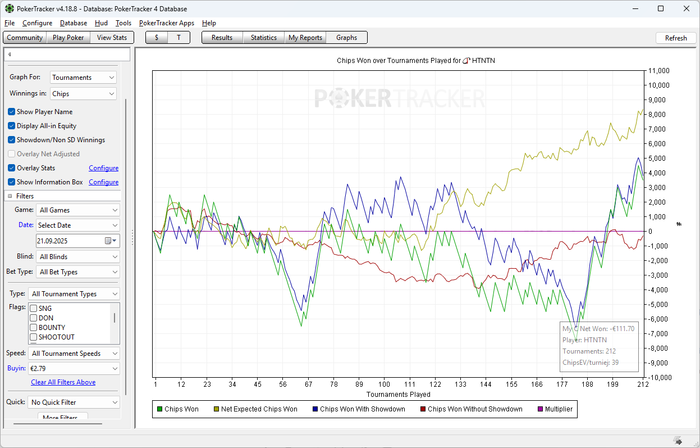Select cash games '$' button
Screen dimensions: 700x448
point(157,37)
